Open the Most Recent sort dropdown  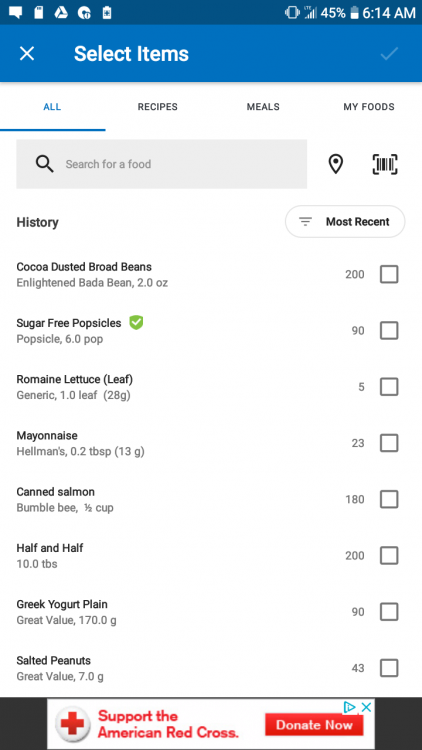pyautogui.click(x=345, y=221)
